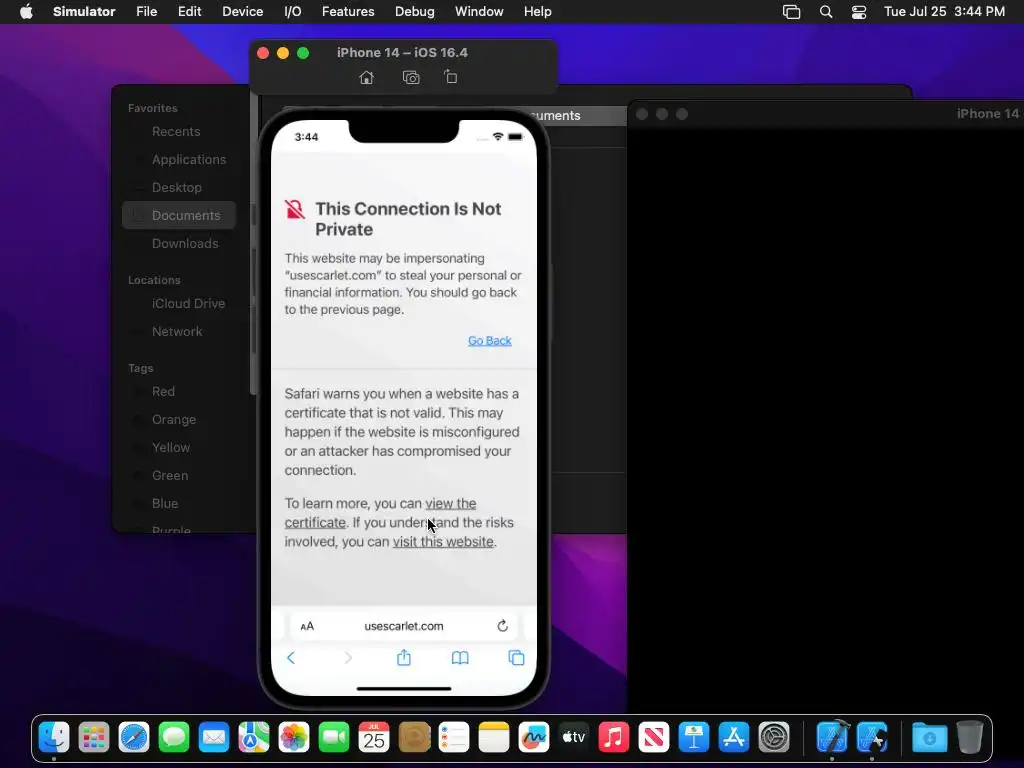The height and width of the screenshot is (768, 1024).
Task: Tap the Safari share icon
Action: [x=404, y=657]
